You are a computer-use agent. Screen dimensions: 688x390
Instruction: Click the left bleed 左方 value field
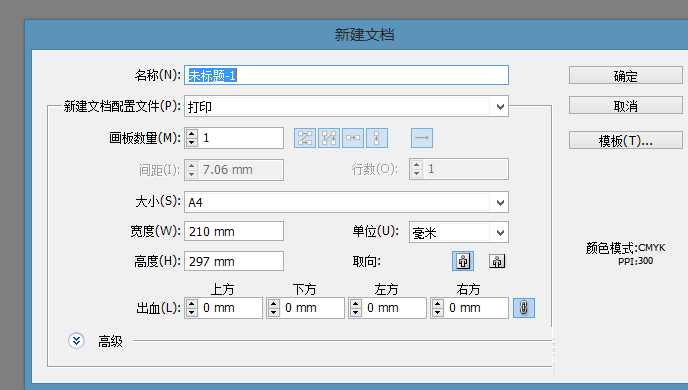[394, 308]
